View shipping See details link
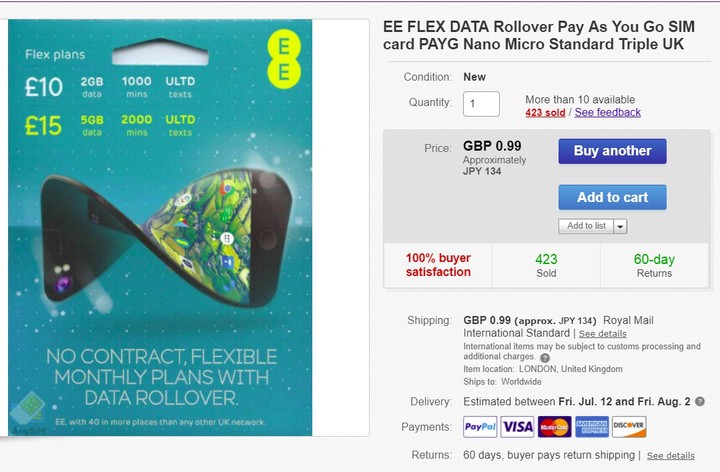Image resolution: width=720 pixels, height=472 pixels. 603,333
